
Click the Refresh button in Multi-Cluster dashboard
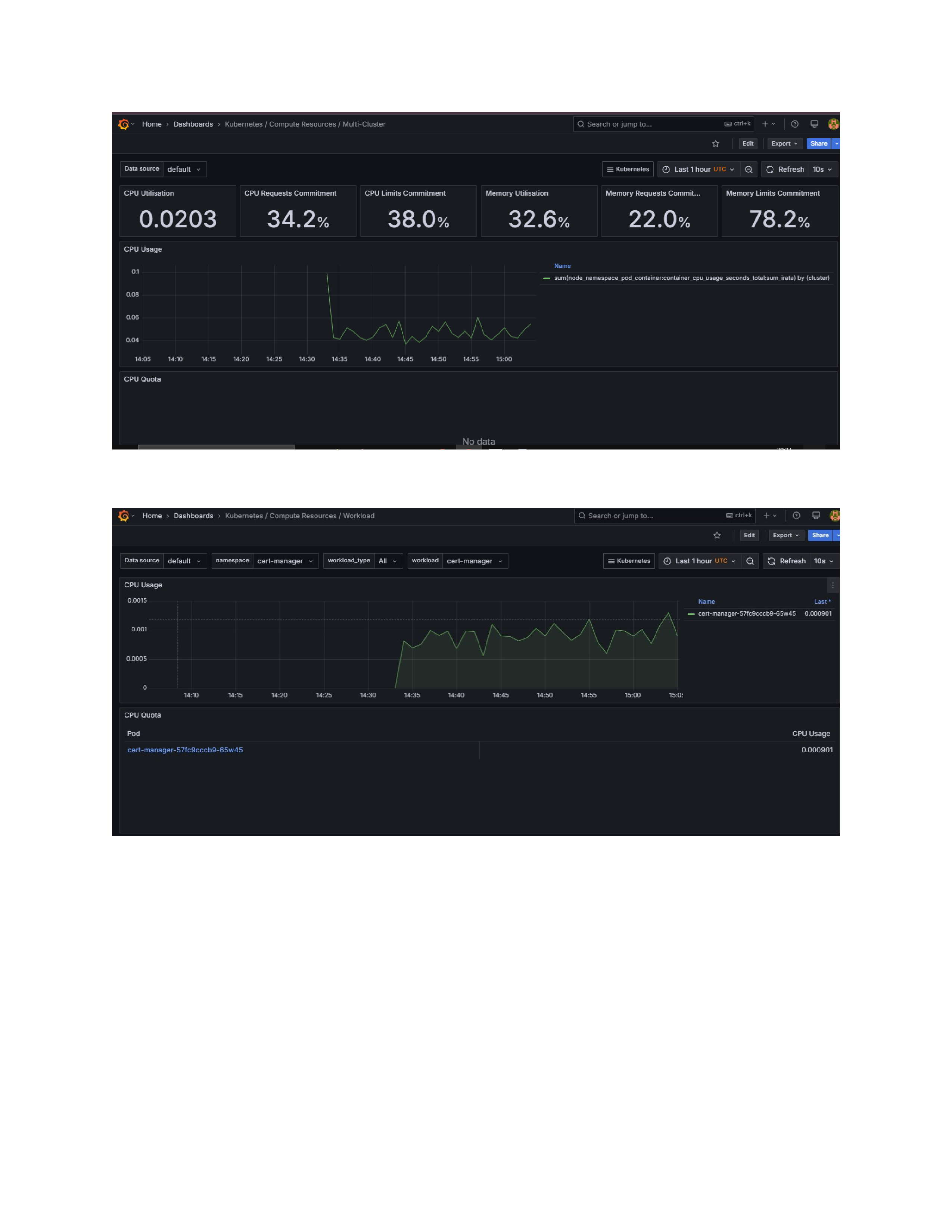point(785,169)
